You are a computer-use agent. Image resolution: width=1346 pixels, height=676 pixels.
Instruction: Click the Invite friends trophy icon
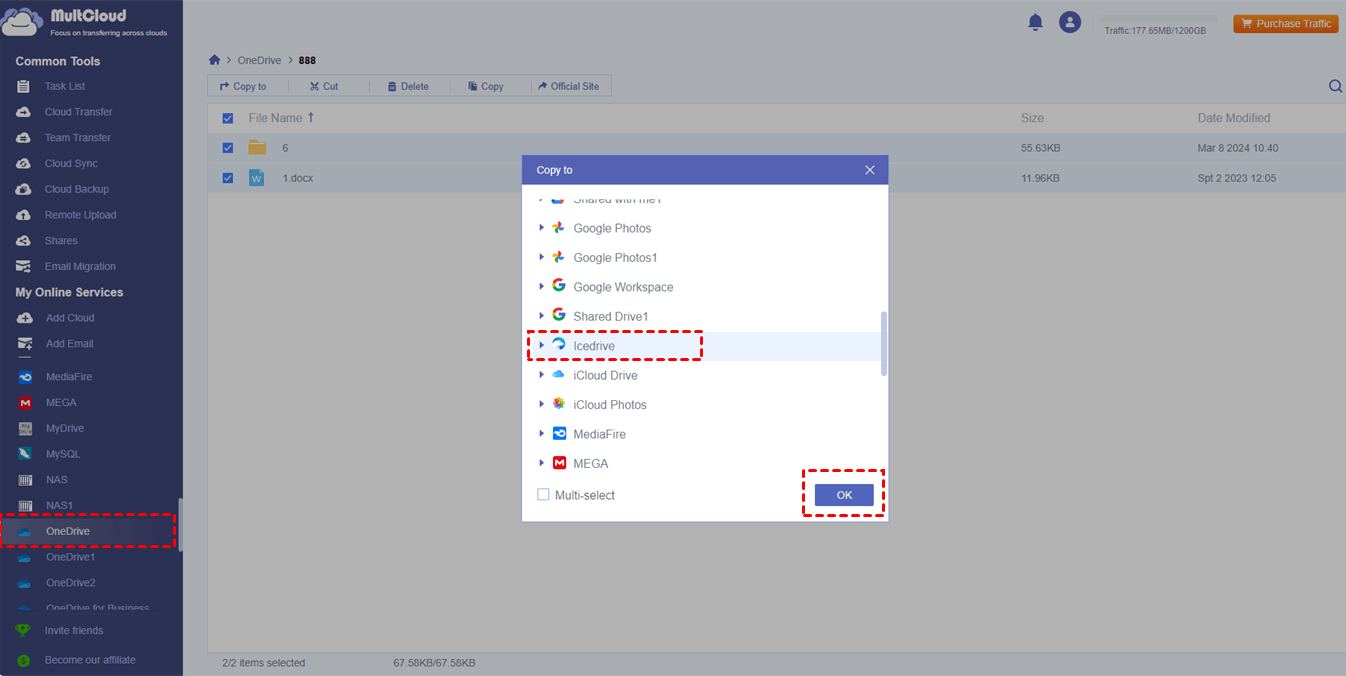coord(23,631)
